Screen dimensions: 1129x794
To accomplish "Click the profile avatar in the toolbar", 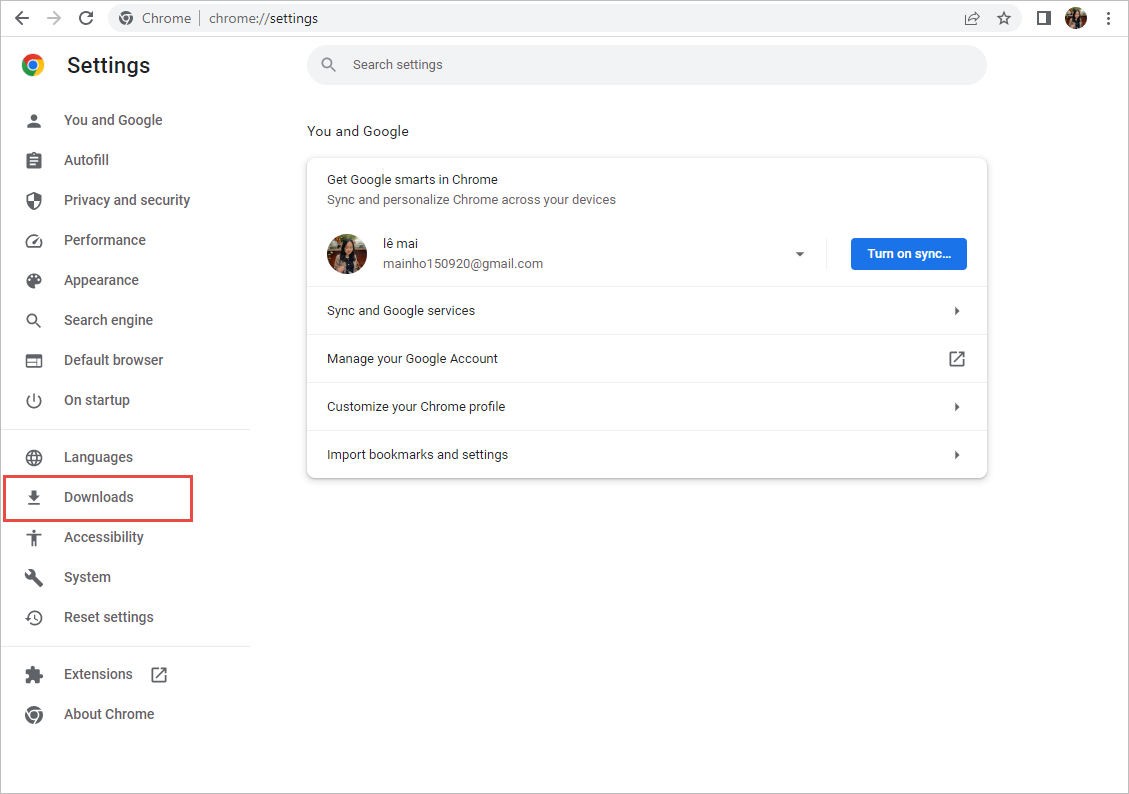I will 1076,18.
